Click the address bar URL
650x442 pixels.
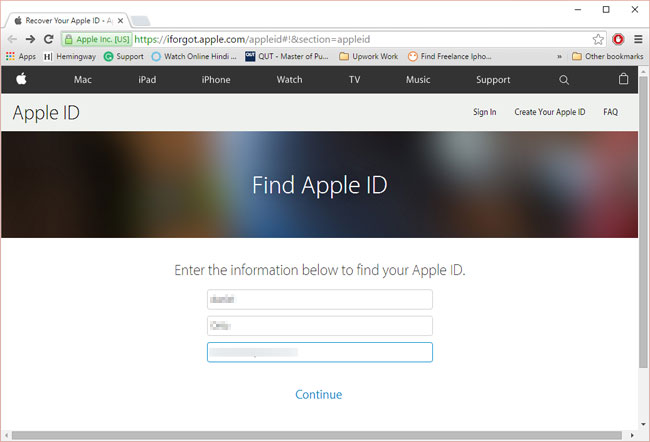(x=252, y=39)
